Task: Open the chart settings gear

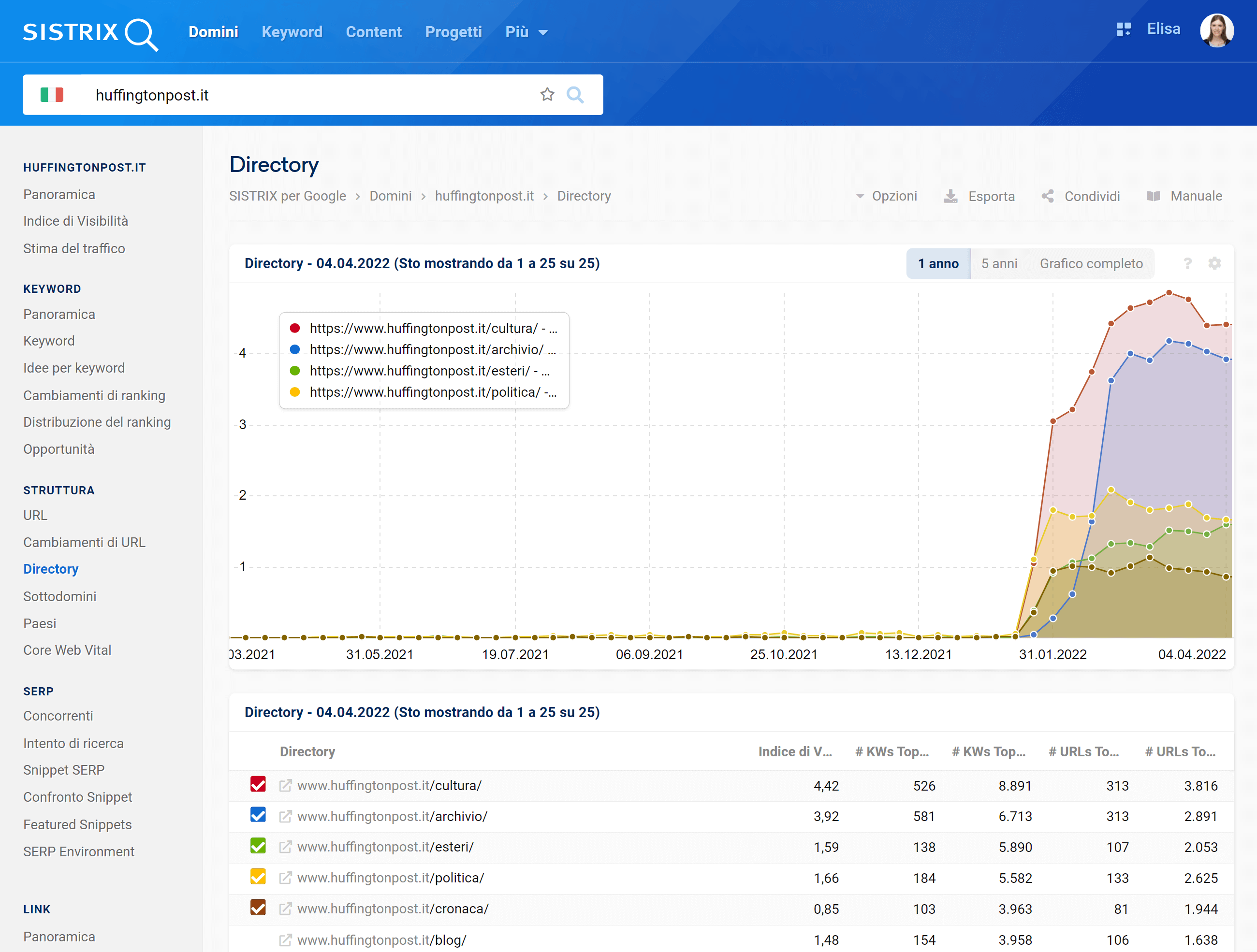Action: point(1214,263)
